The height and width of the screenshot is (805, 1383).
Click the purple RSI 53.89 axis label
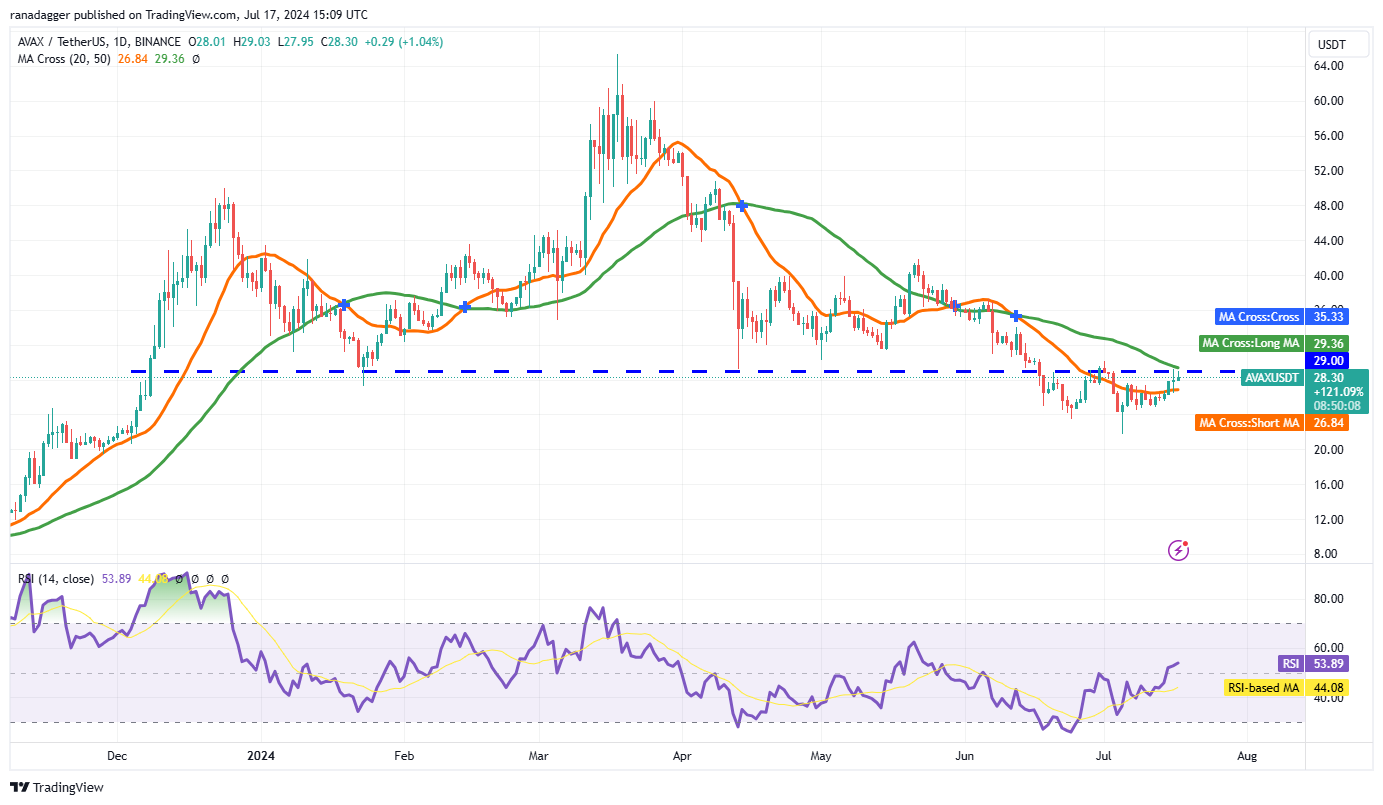click(x=1313, y=663)
